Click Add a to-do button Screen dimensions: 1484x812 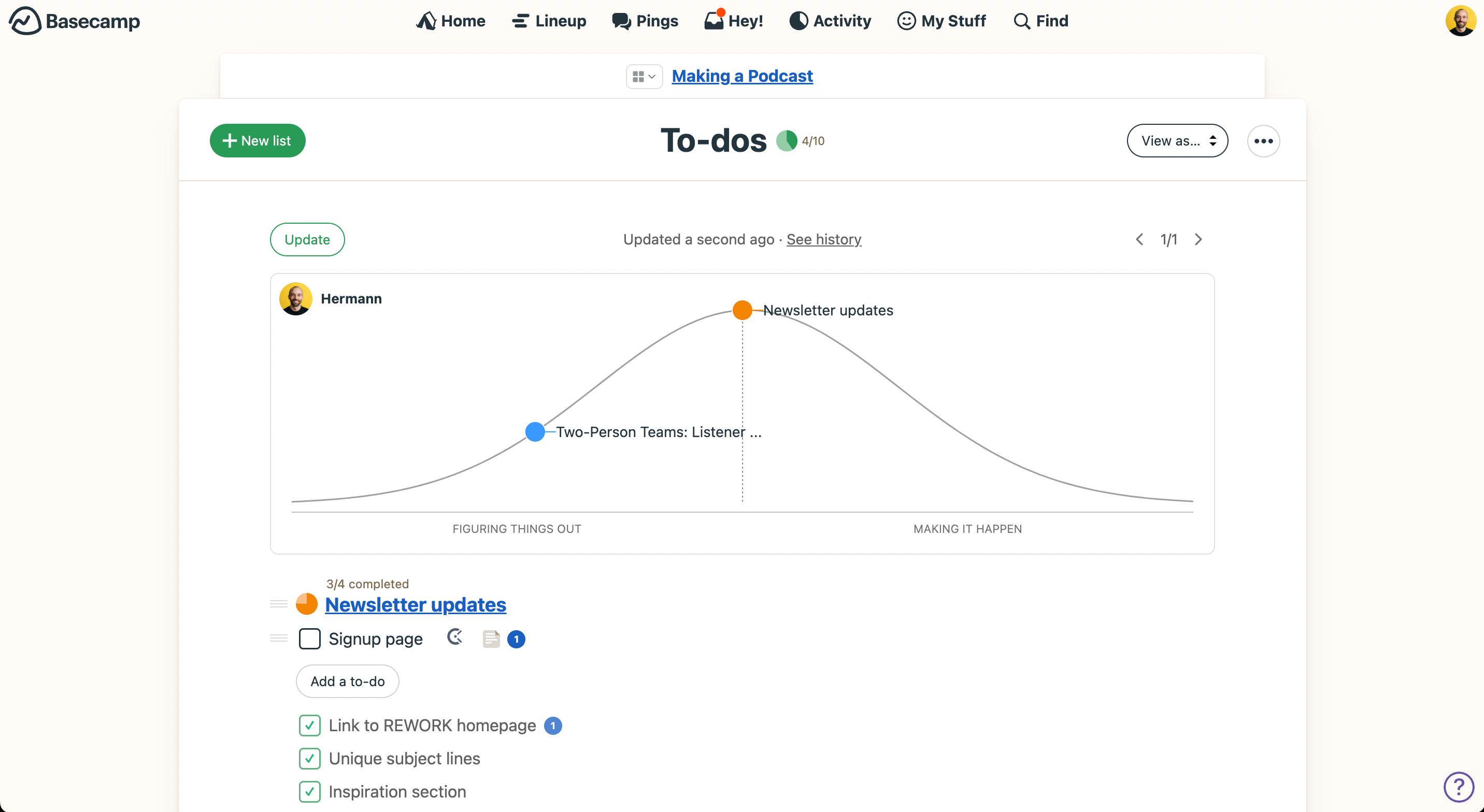(x=347, y=682)
